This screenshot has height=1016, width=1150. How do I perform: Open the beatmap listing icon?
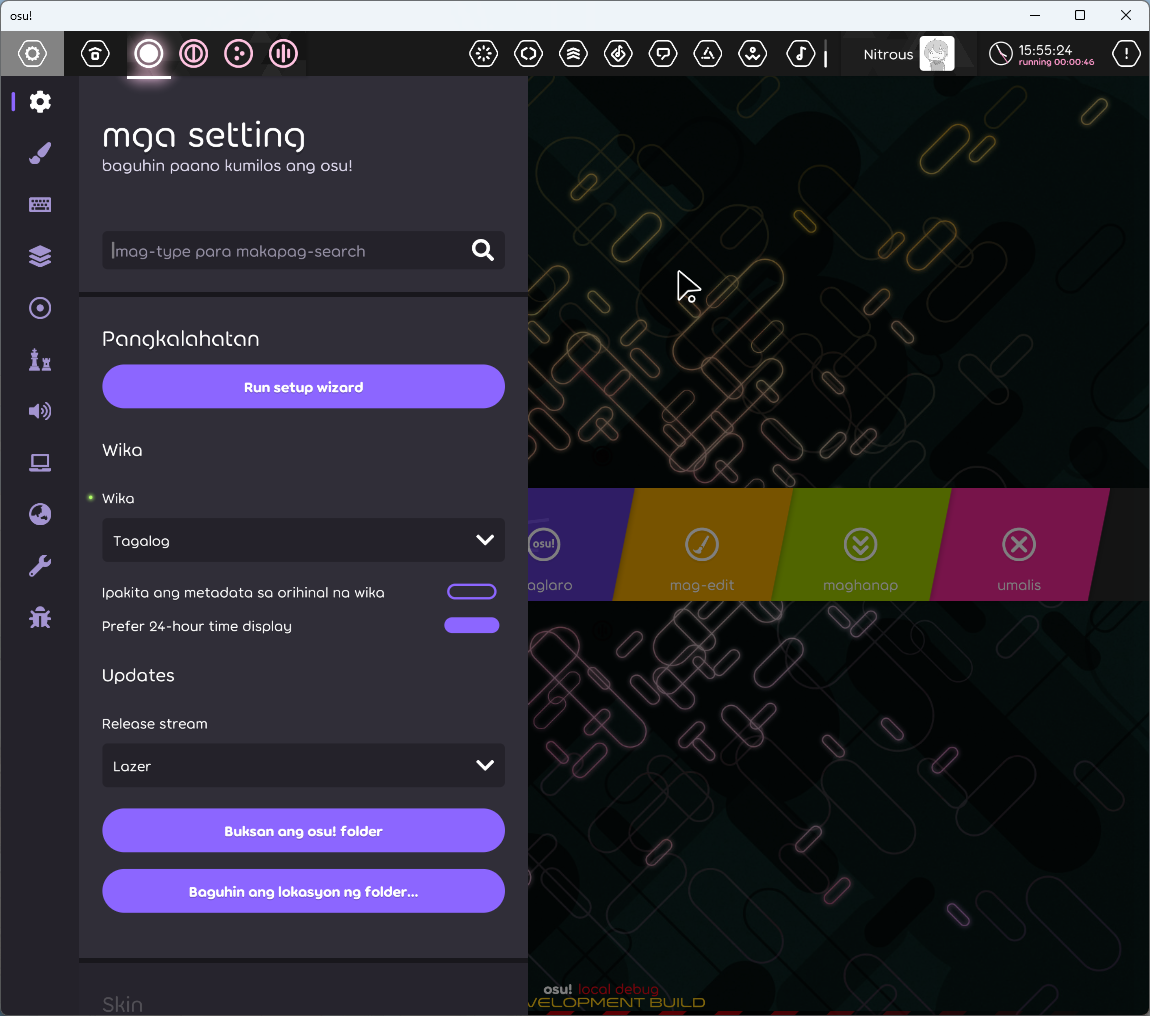(x=618, y=54)
